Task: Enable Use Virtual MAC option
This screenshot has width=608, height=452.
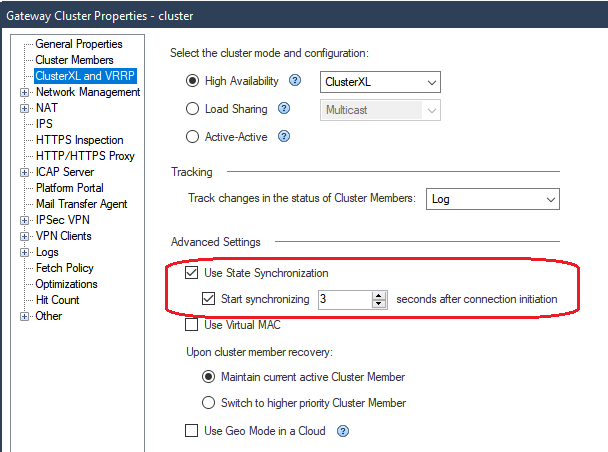Action: [x=192, y=325]
